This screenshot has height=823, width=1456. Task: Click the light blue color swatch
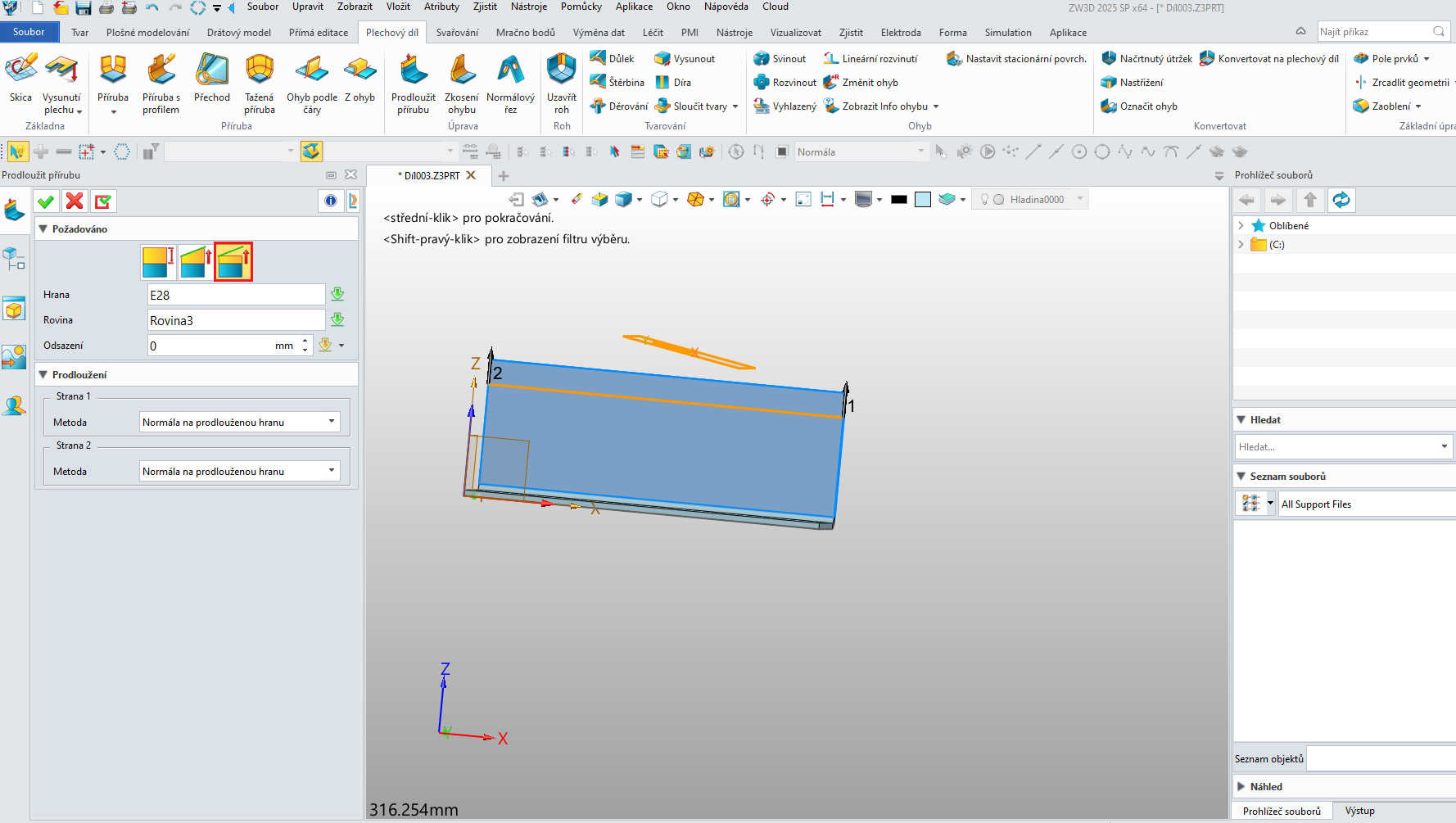pyautogui.click(x=923, y=199)
